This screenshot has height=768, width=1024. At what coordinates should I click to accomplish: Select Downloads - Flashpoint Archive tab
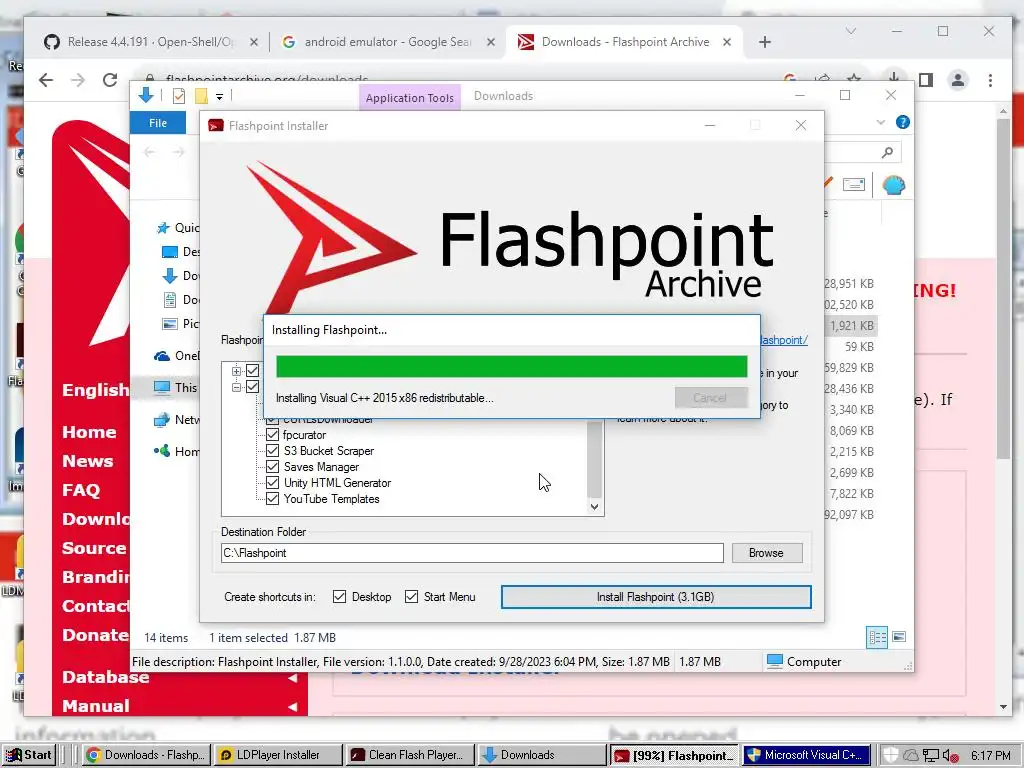coord(625,42)
